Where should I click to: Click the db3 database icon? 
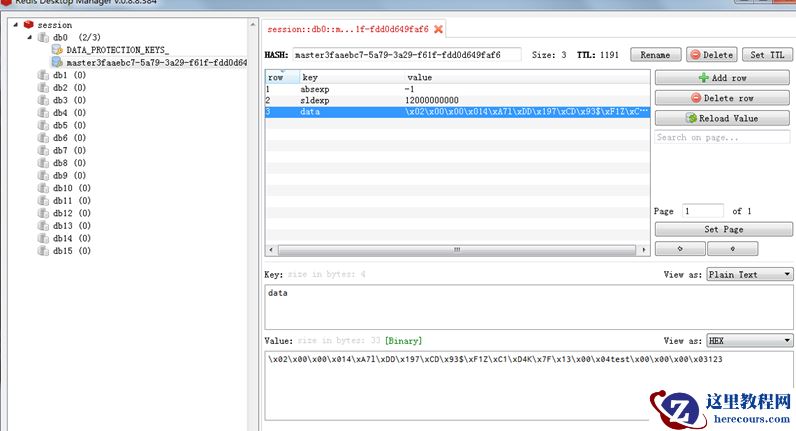[43, 100]
